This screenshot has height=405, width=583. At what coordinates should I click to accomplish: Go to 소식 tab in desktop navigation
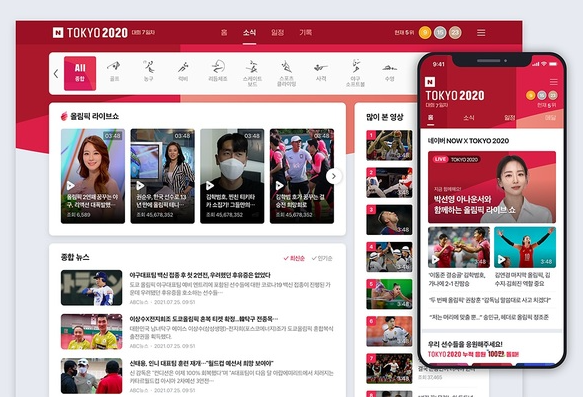[249, 33]
